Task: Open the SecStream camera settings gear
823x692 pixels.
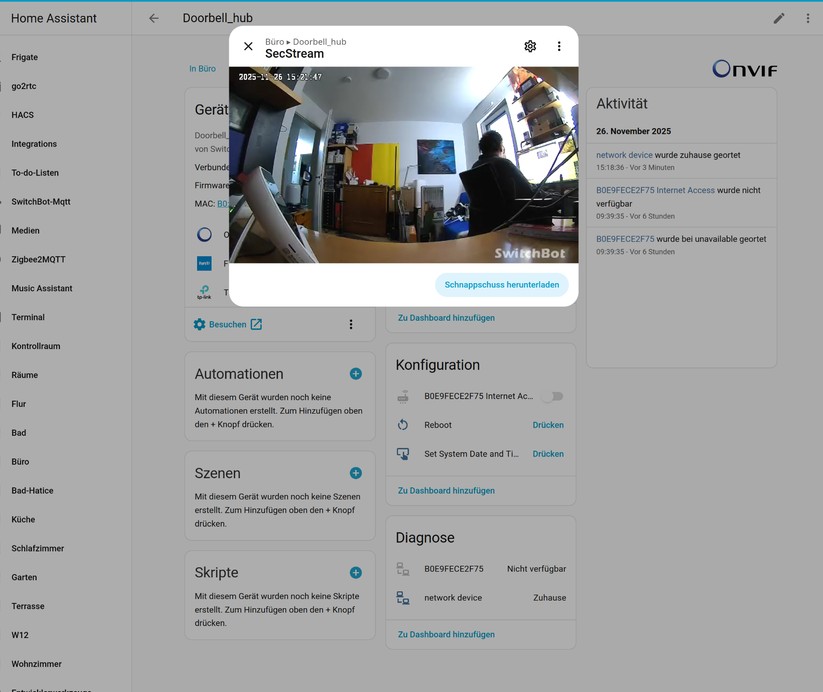Action: click(529, 46)
